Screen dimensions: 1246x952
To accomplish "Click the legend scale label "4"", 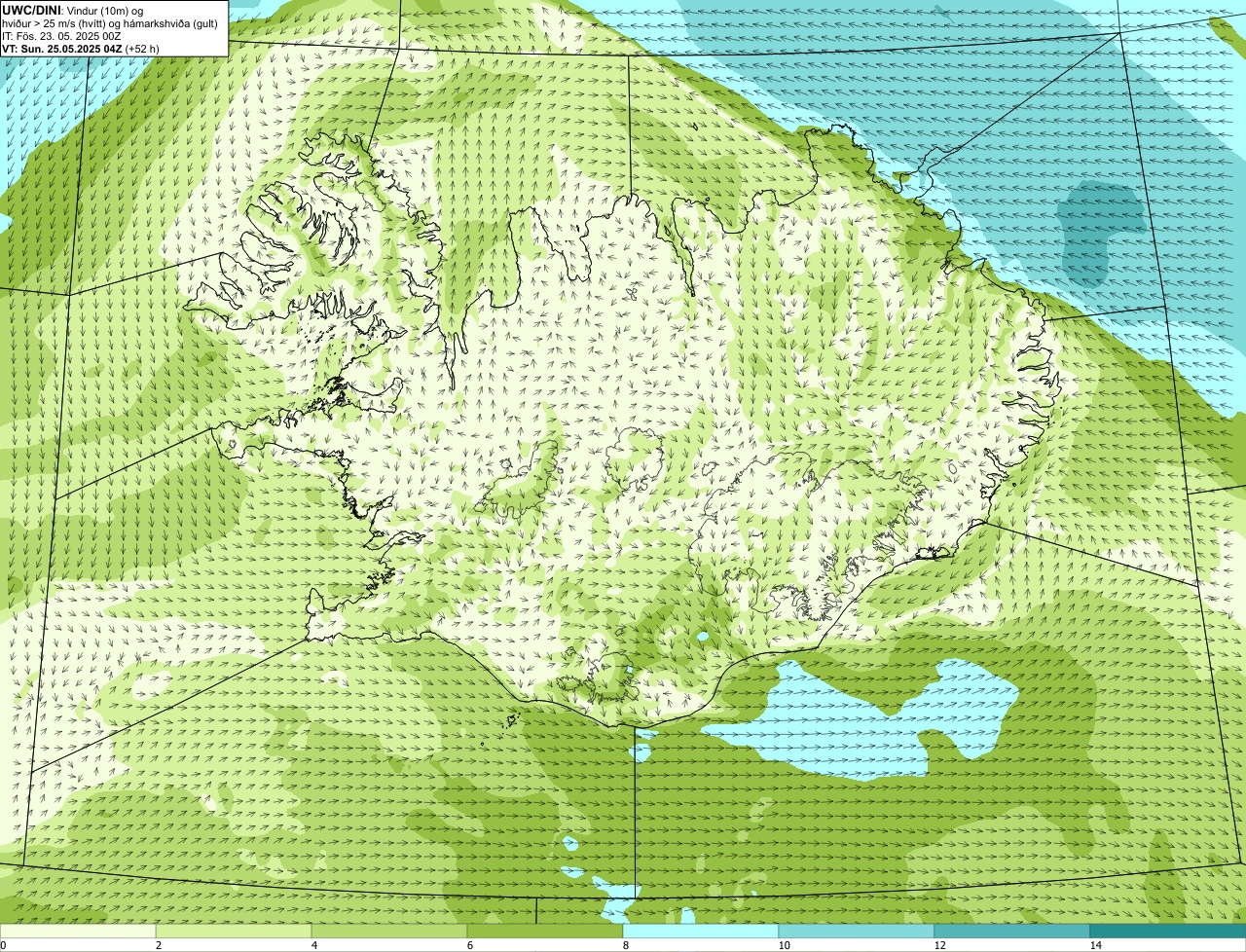I will click(313, 945).
